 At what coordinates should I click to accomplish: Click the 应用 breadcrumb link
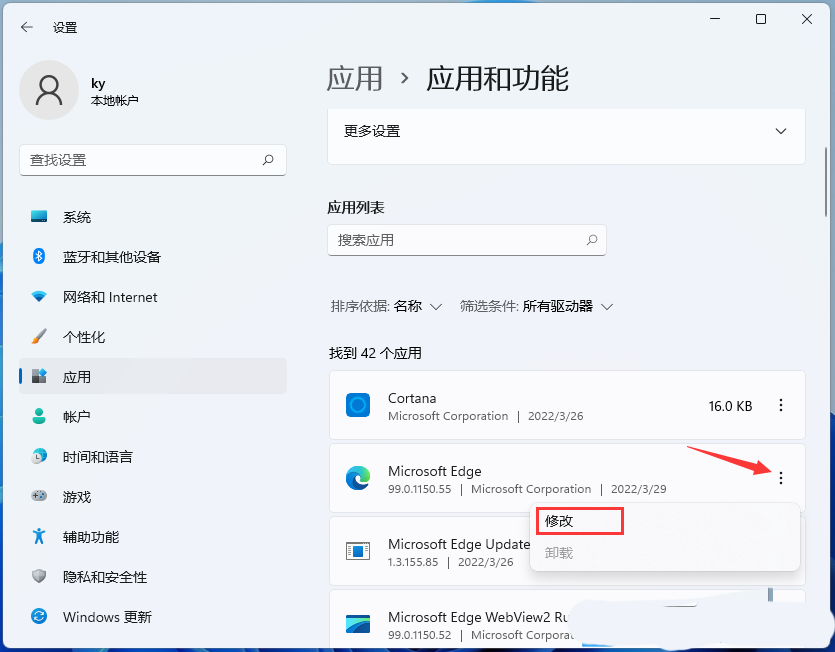[355, 78]
